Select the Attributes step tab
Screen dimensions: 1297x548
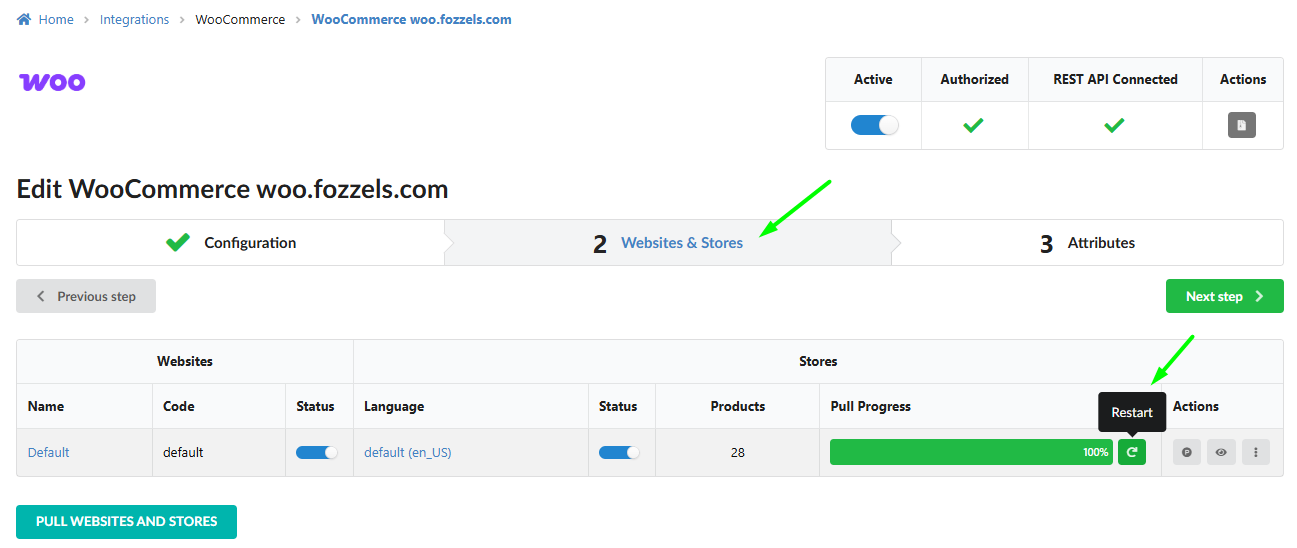pos(1087,242)
